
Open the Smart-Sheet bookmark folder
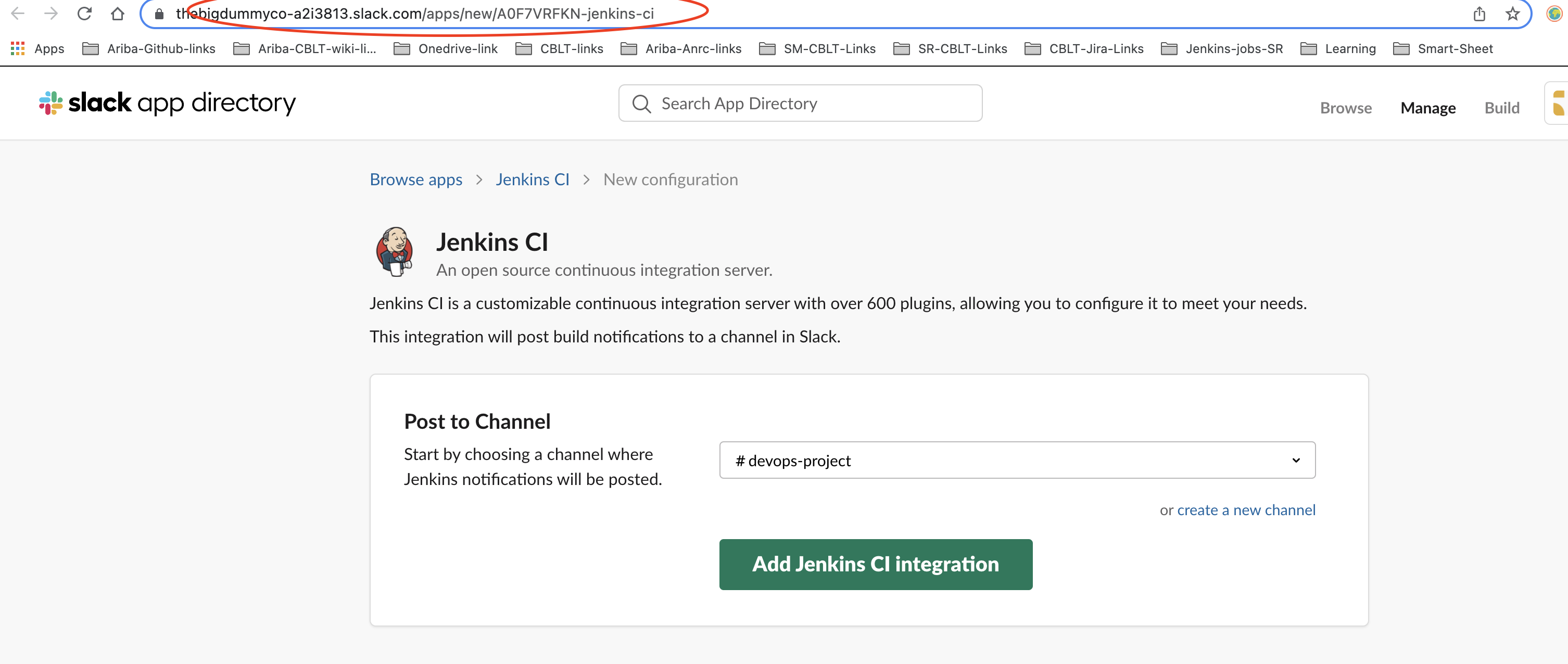coord(1443,49)
